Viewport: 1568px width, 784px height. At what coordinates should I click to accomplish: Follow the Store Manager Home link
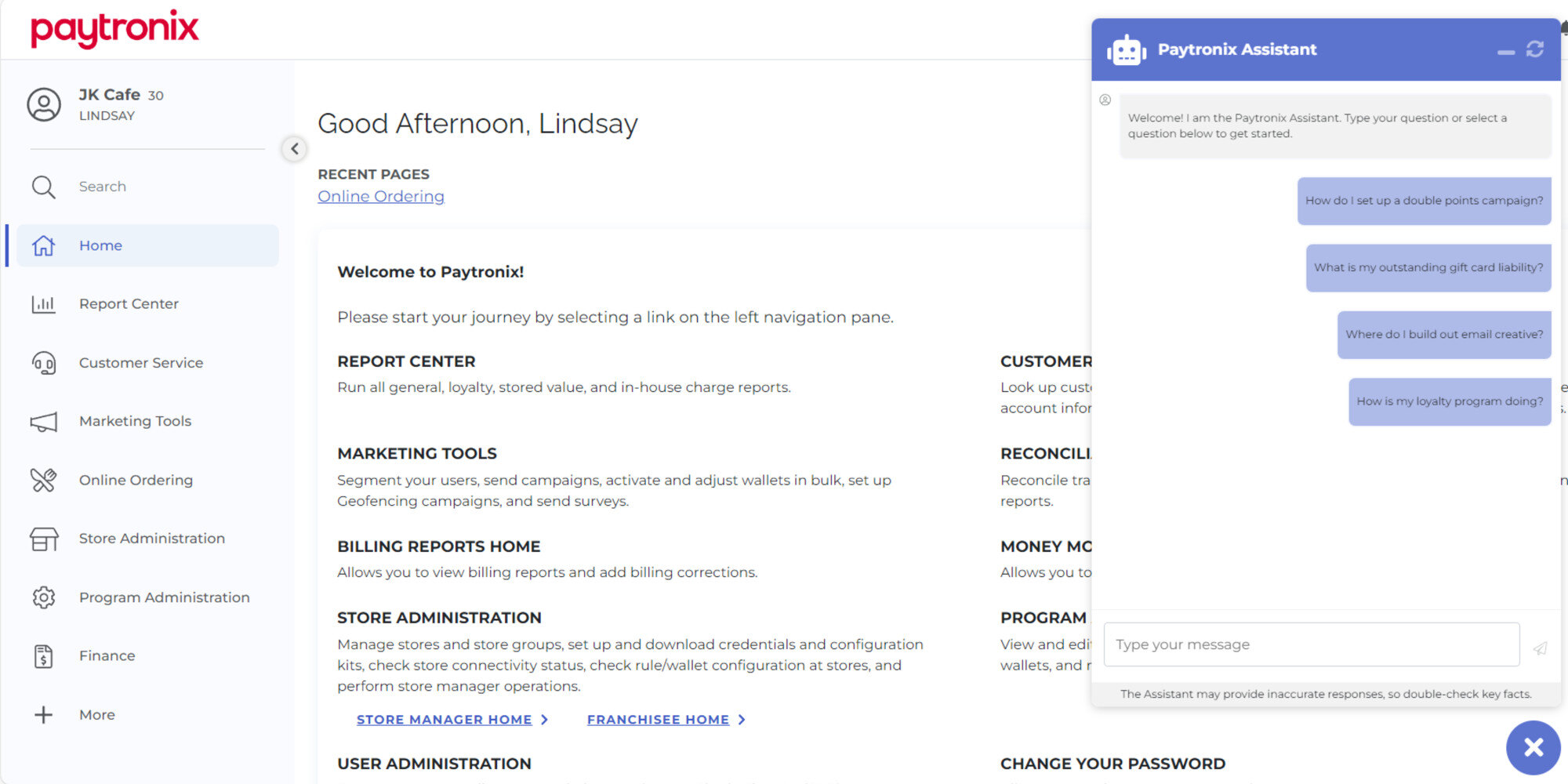click(x=444, y=720)
